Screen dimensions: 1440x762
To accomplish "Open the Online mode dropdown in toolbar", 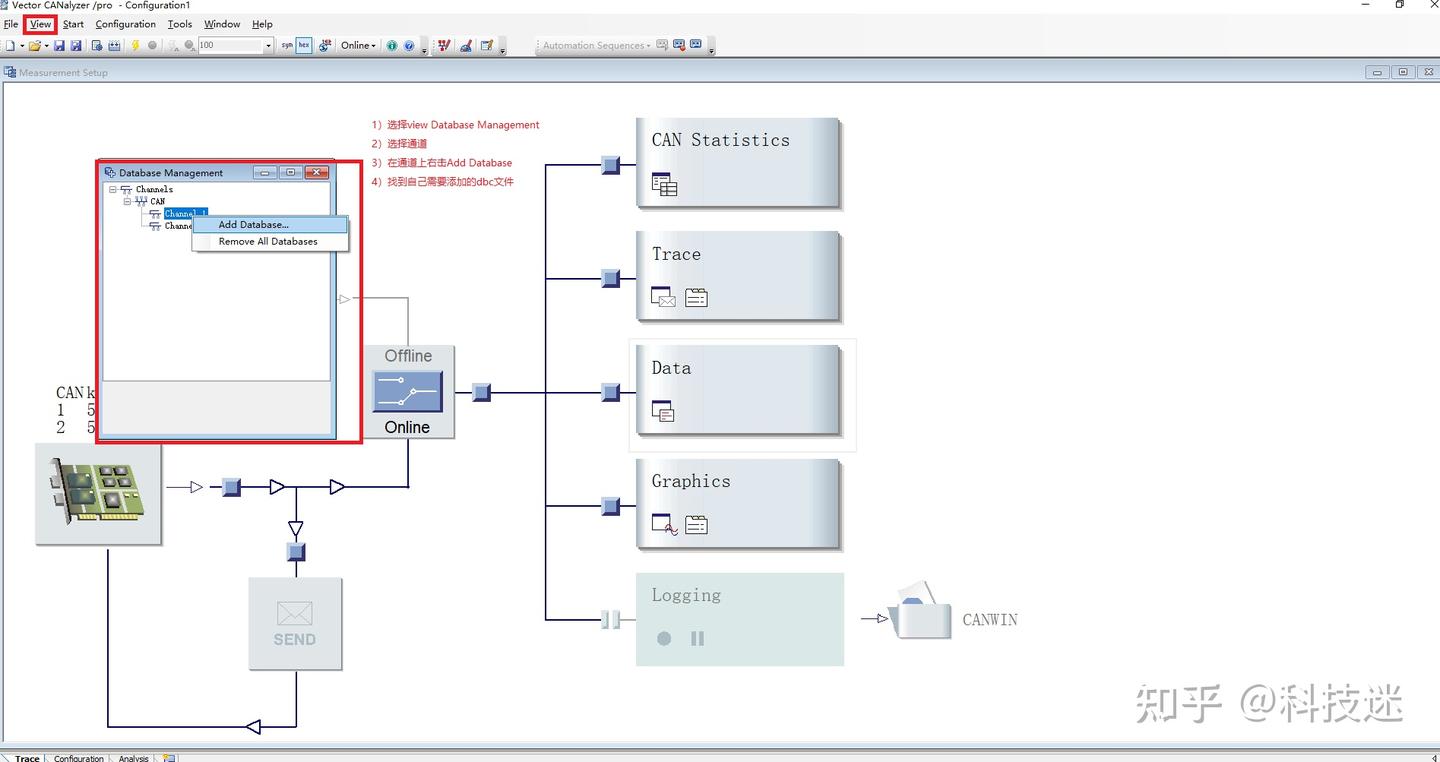I will tap(358, 45).
